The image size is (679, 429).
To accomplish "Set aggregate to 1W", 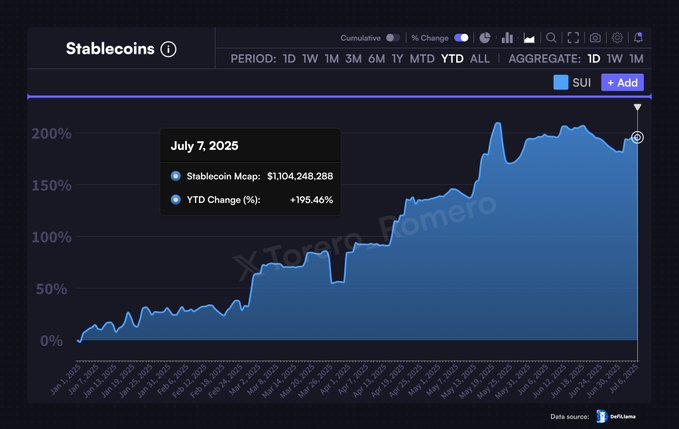I will pos(614,59).
